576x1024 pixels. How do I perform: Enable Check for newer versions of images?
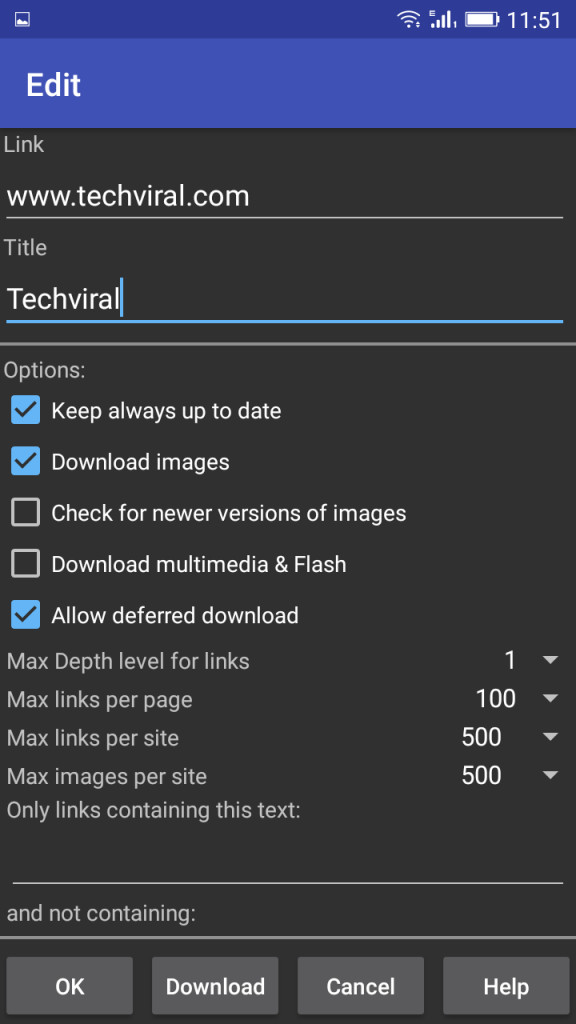click(24, 512)
